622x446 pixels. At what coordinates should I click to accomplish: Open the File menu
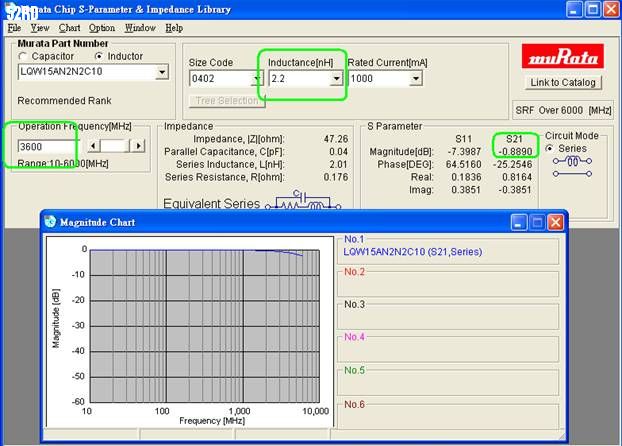click(x=14, y=28)
